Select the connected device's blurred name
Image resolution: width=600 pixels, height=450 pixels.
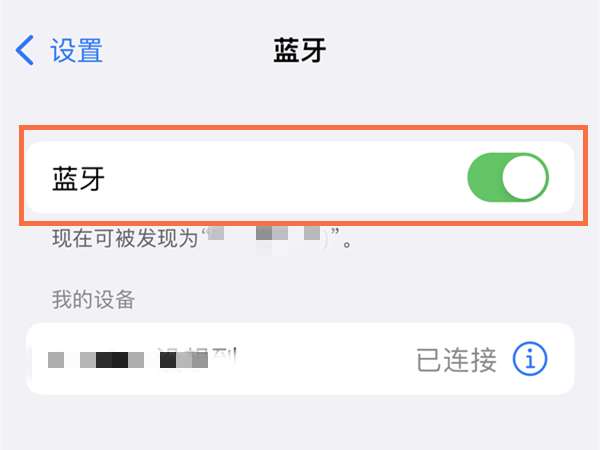tap(142, 359)
